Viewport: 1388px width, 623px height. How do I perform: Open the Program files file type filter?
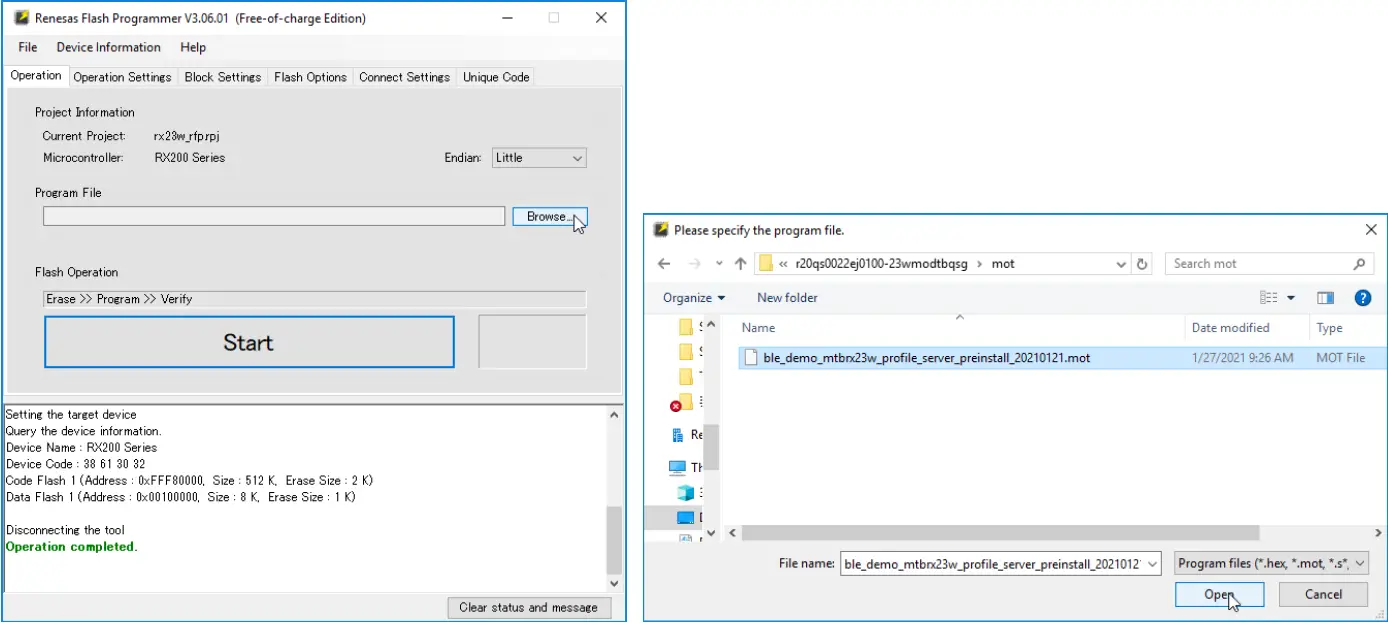coord(1270,562)
